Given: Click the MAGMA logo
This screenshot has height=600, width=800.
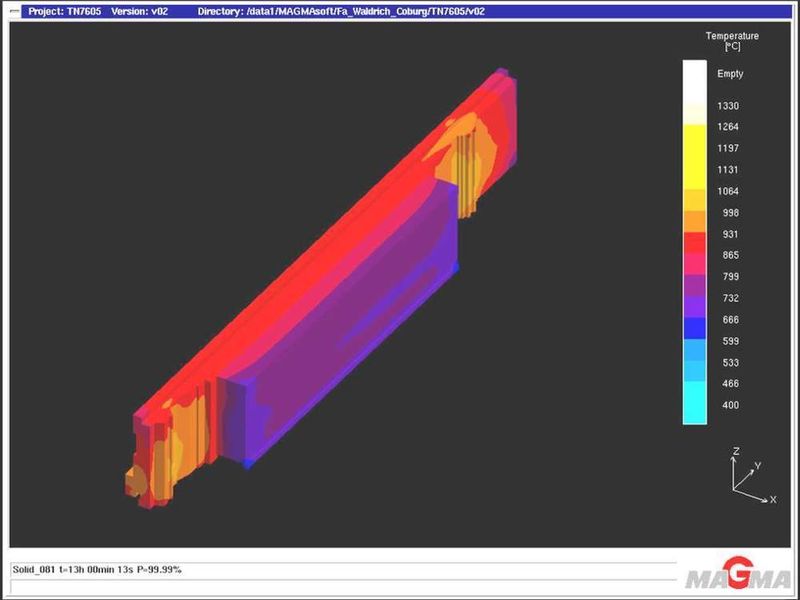Looking at the screenshot, I should click(x=738, y=574).
